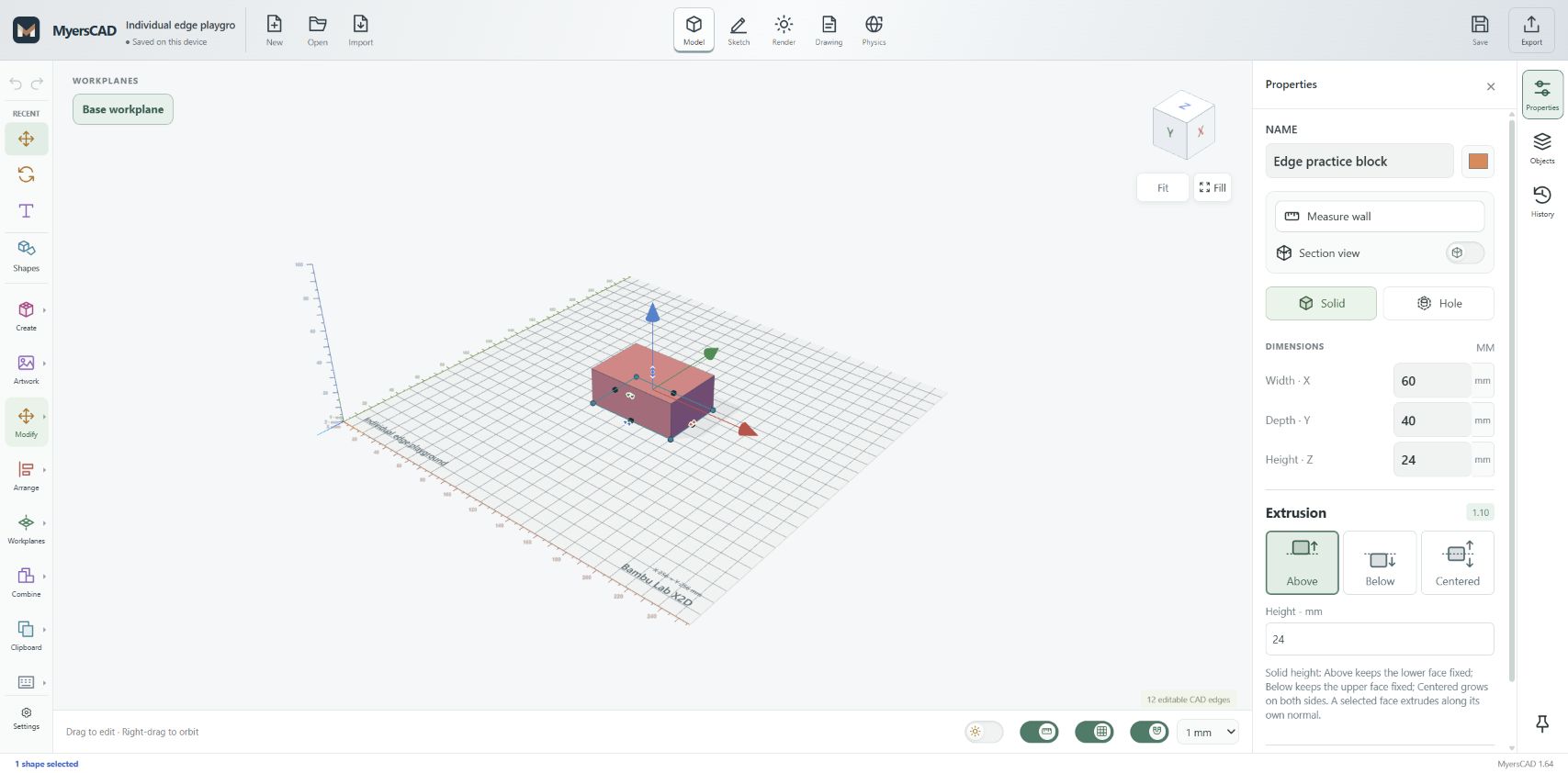Screen dimensions: 1568x773
Task: Click the Width X dimension field
Action: click(x=1432, y=381)
